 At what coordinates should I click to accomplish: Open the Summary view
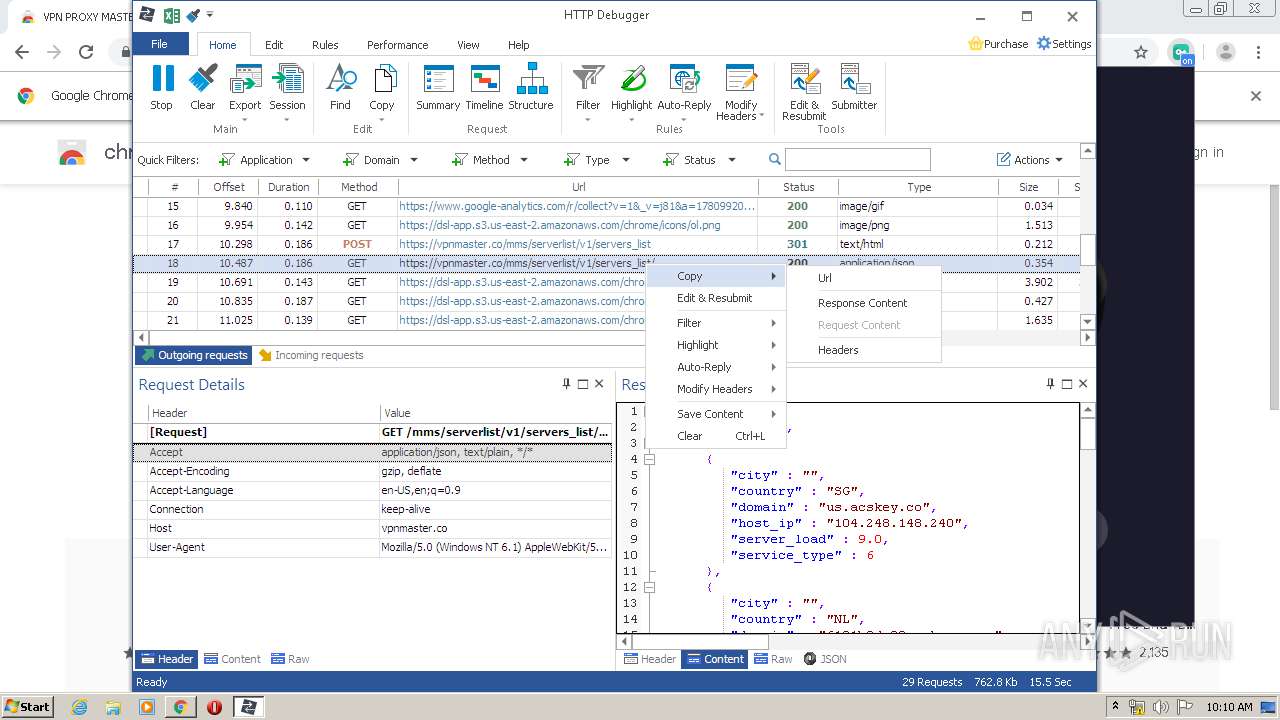tap(438, 87)
